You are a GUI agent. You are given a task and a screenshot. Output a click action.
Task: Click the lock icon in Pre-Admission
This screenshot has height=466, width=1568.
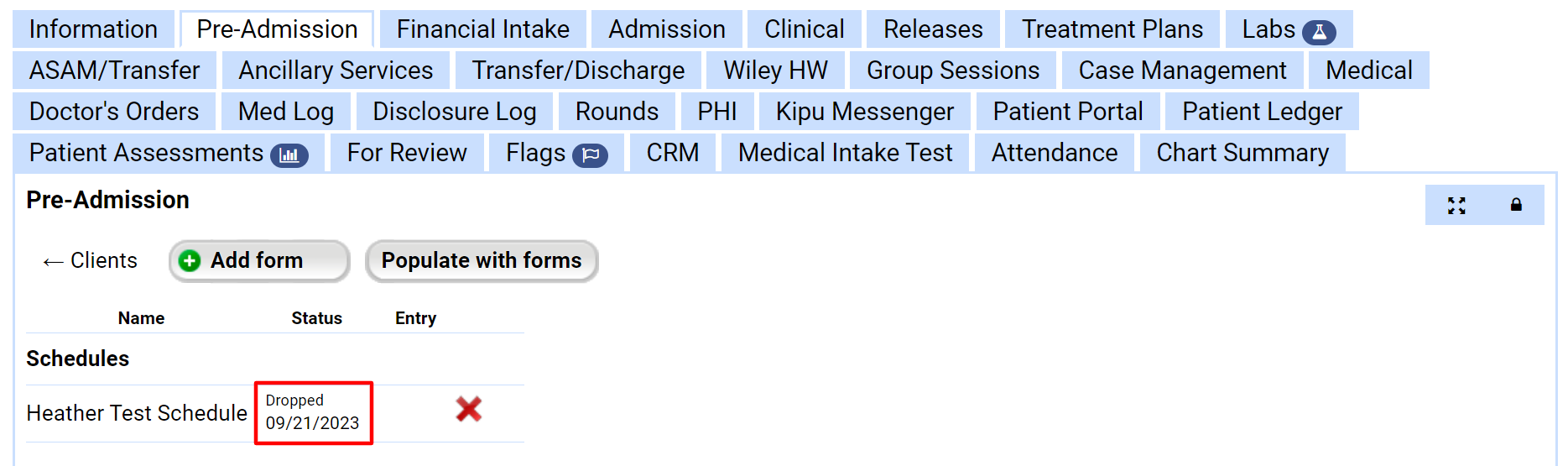coord(1516,205)
